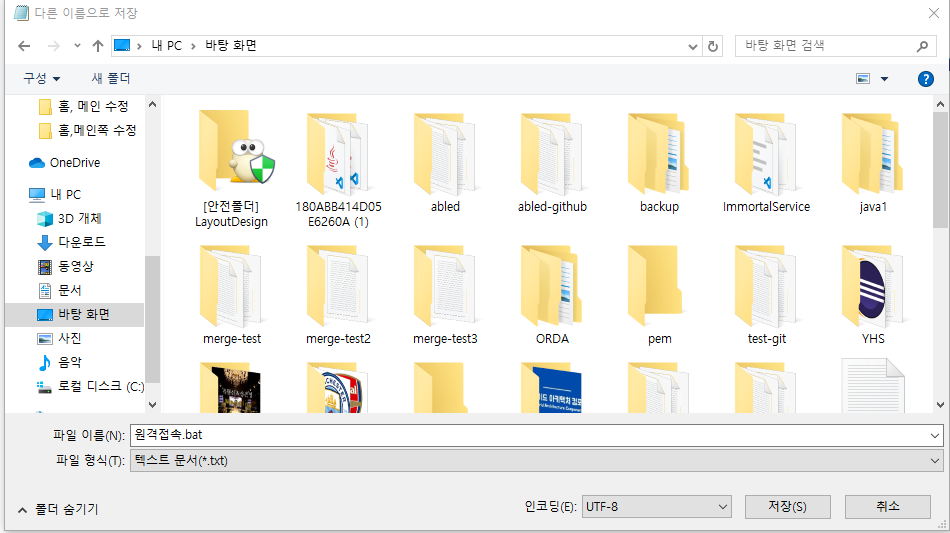This screenshot has width=950, height=533.
Task: Open 동영상 in sidebar
Action: click(66, 266)
